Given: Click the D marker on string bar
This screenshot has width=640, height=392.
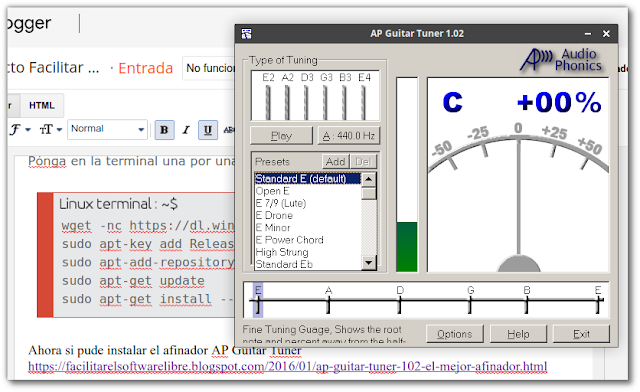Looking at the screenshot, I should click(400, 300).
